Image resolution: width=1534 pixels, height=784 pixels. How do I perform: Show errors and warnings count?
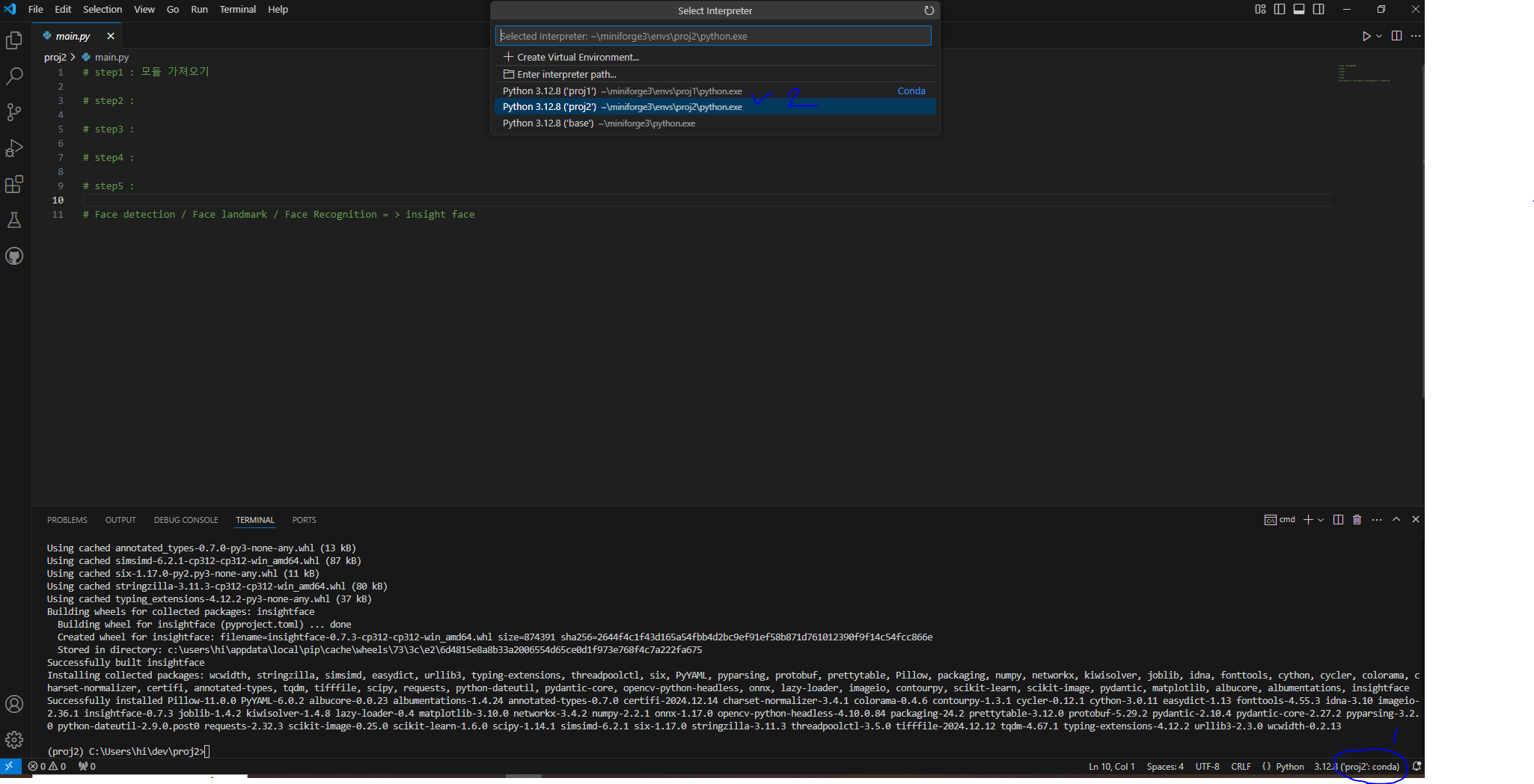[47, 766]
